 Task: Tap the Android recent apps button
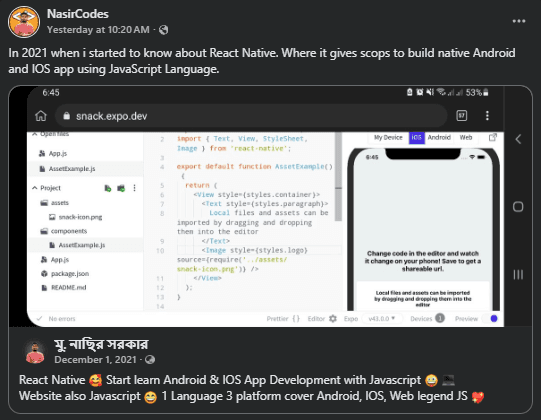518,275
